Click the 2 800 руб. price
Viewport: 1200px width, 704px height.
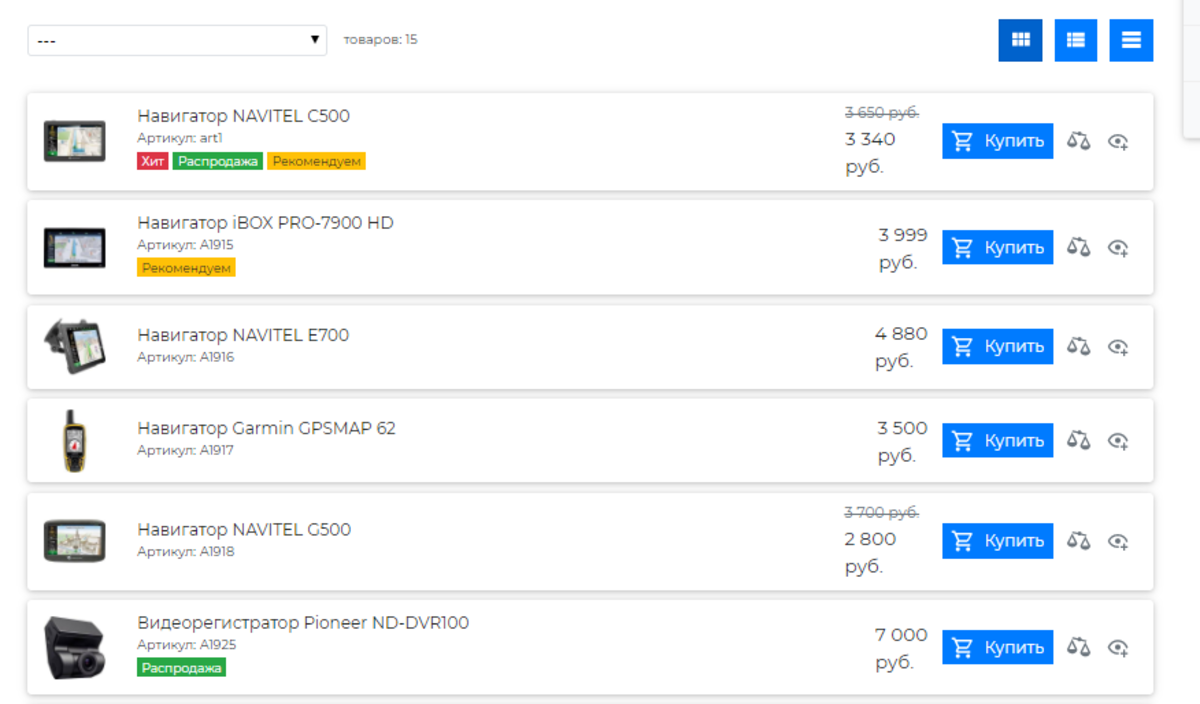[x=871, y=552]
